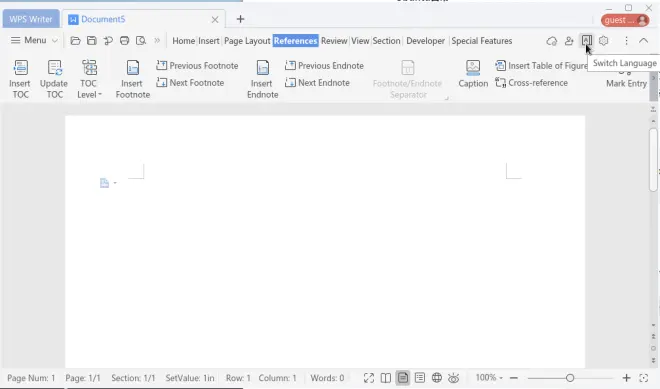Switch to the Review tab
This screenshot has height=389, width=660.
coord(334,41)
